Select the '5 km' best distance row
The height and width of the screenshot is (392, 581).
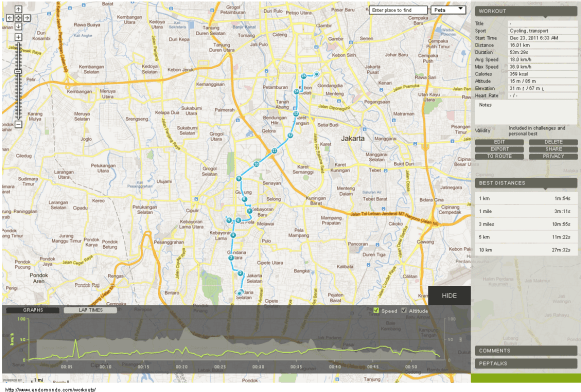pyautogui.click(x=526, y=237)
